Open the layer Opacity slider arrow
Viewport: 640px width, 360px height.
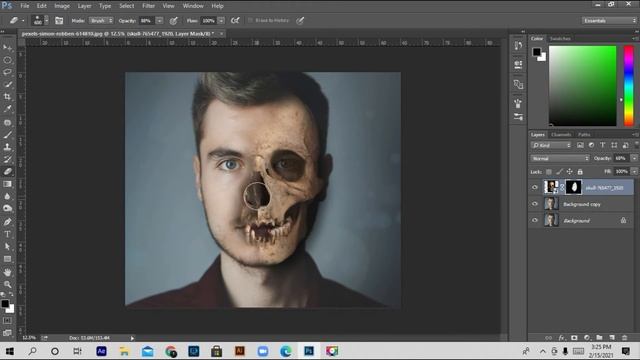click(x=634, y=158)
